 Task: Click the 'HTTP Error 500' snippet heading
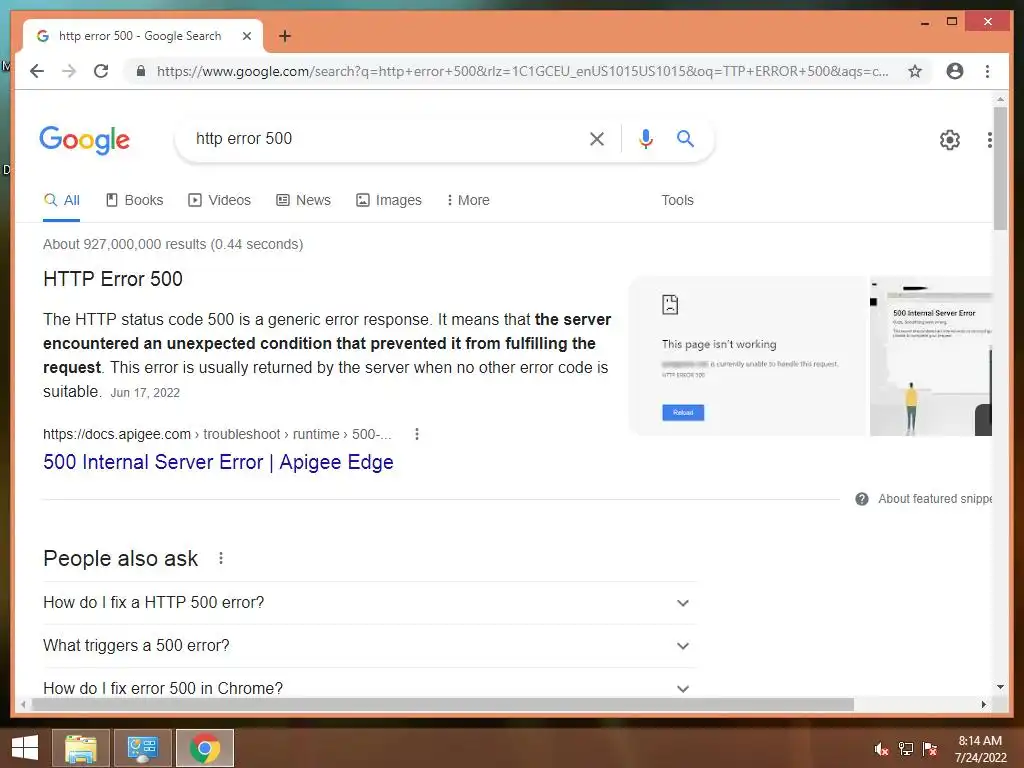coord(113,279)
